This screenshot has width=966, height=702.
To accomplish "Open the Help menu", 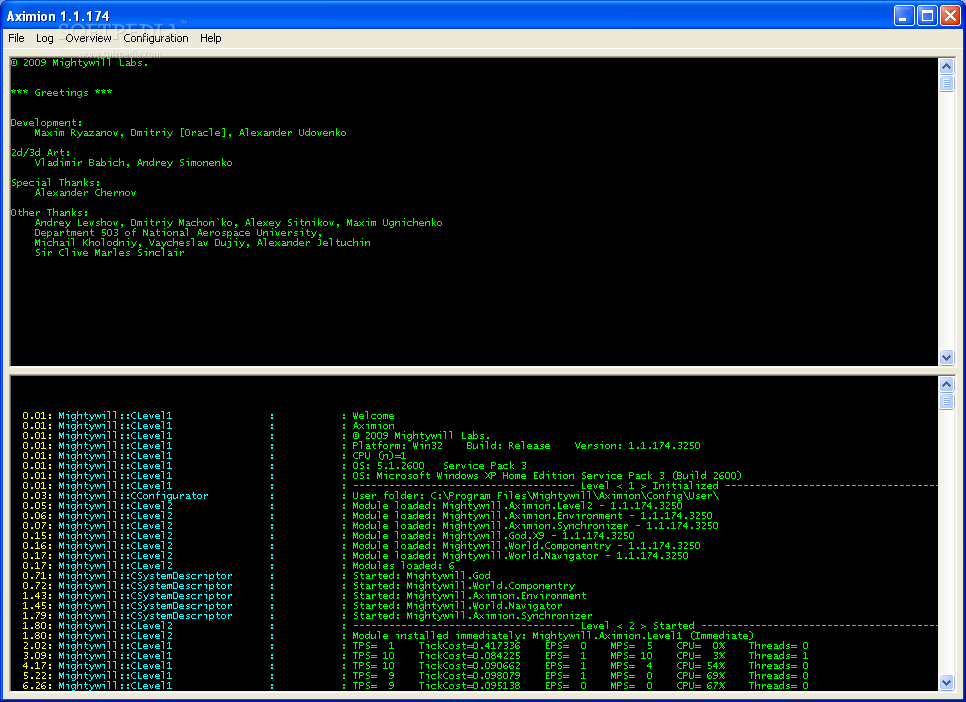I will point(211,38).
